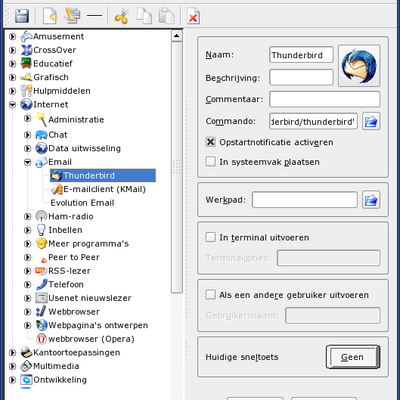Click the Naam input field

coord(301,55)
